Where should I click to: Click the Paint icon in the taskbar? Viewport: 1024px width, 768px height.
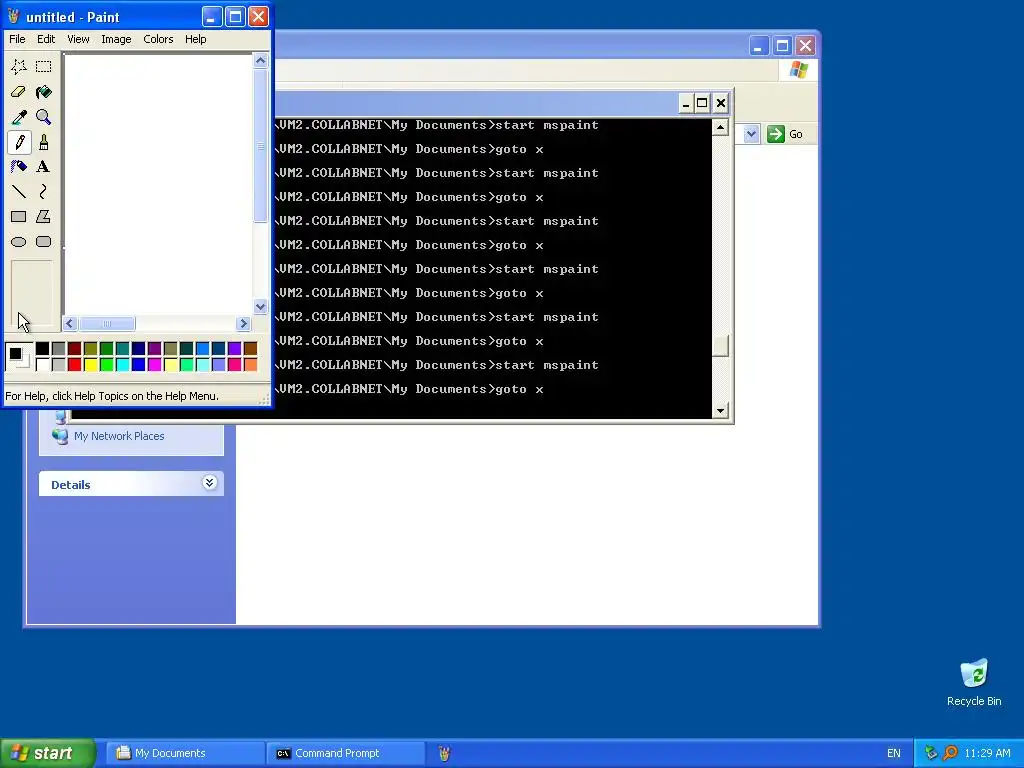pos(444,753)
